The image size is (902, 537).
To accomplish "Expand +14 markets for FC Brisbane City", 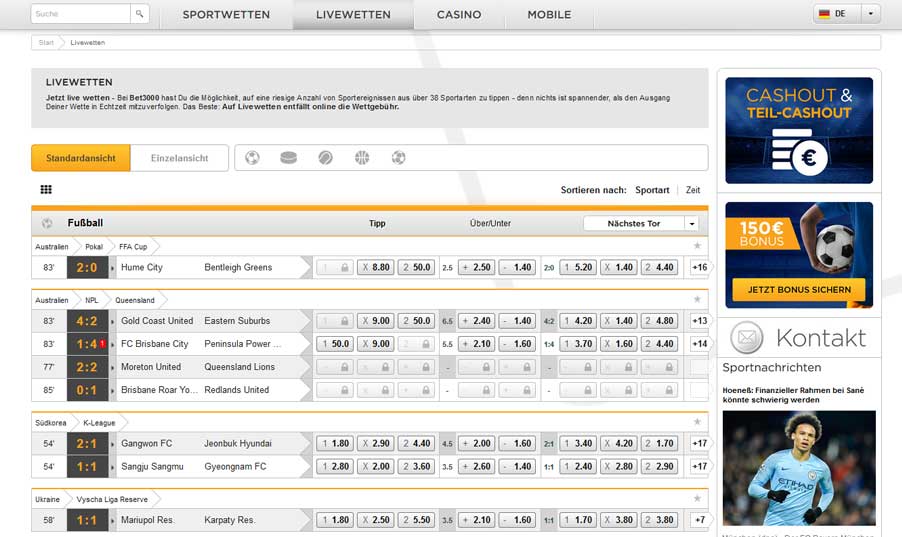I will tap(700, 344).
